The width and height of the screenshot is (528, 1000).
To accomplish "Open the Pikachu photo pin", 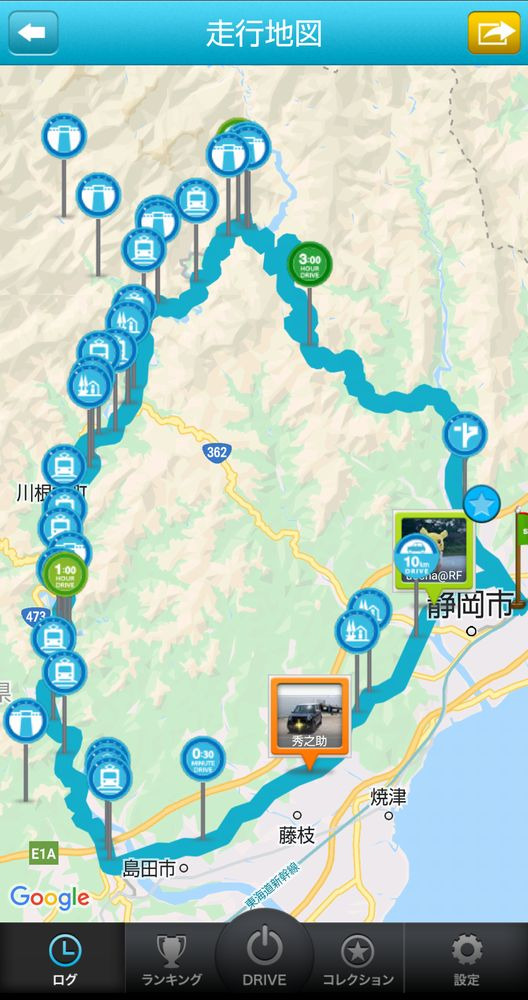I will 434,550.
